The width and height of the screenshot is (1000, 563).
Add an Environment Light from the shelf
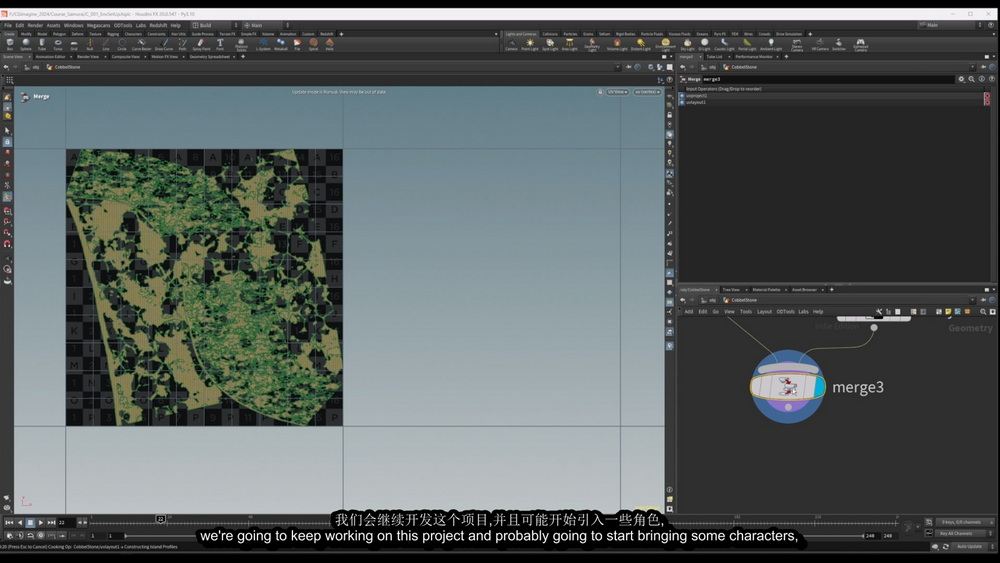[x=665, y=44]
